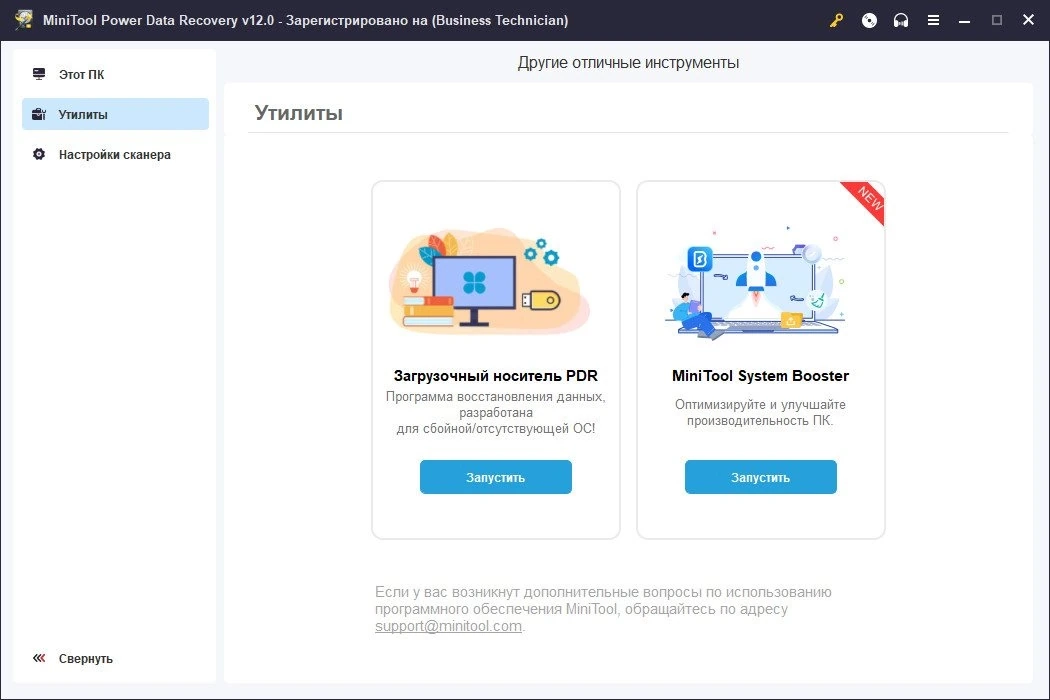Click the headphones support icon

[901, 20]
